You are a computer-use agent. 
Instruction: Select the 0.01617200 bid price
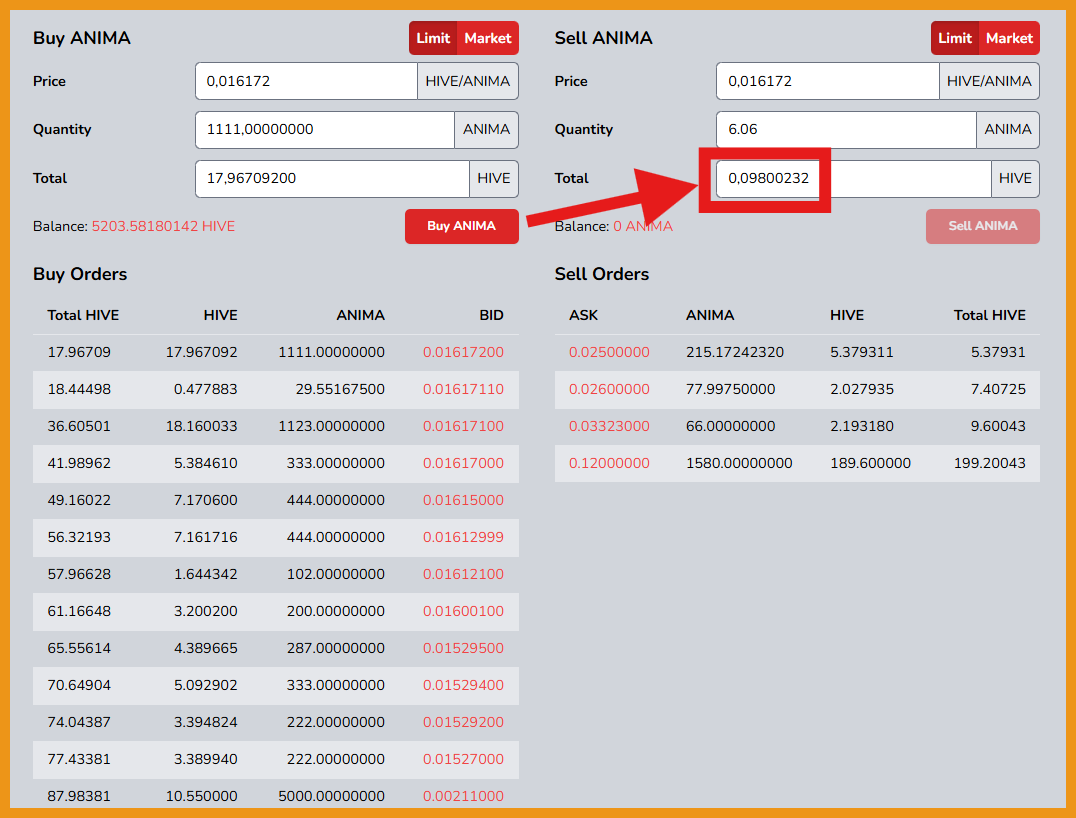[x=463, y=352]
